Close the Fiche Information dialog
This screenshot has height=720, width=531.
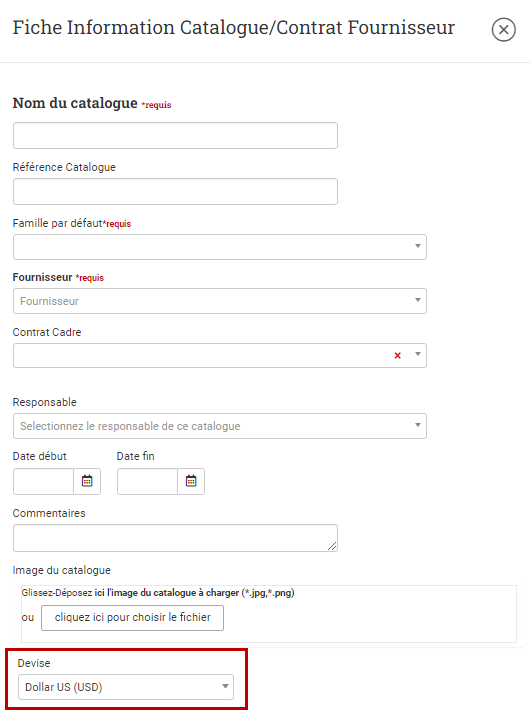(x=503, y=30)
